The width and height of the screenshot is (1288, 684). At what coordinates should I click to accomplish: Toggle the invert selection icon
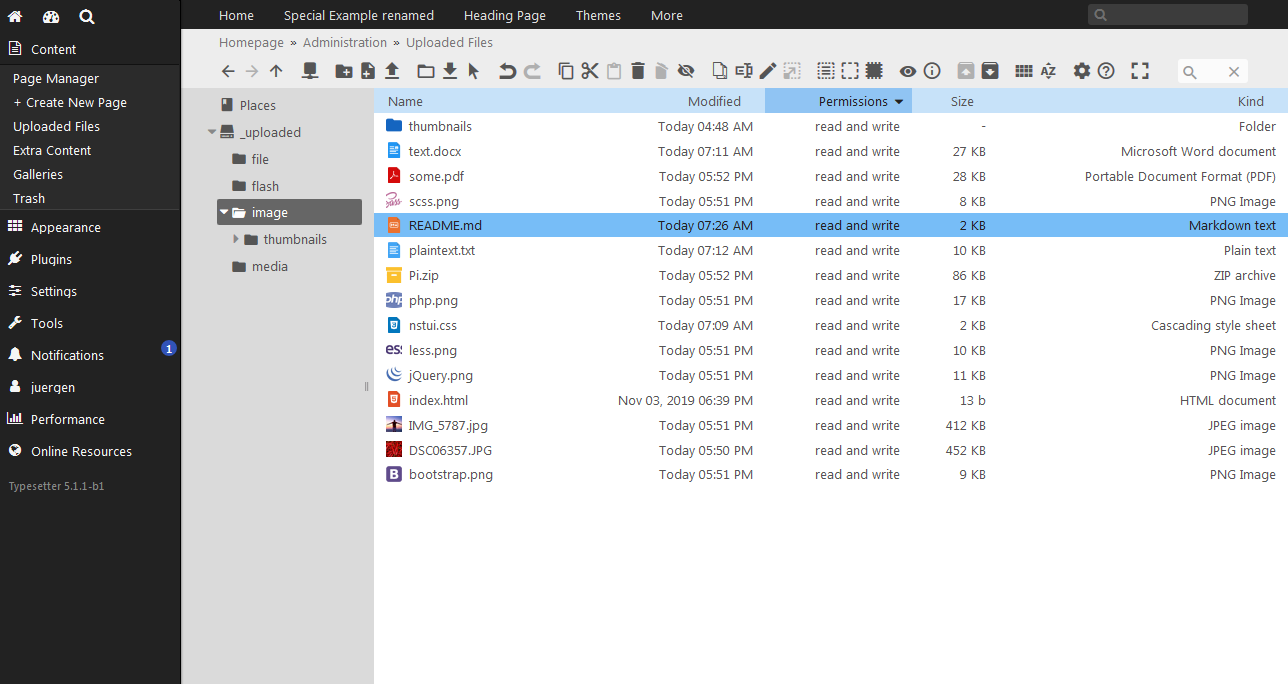tap(873, 71)
